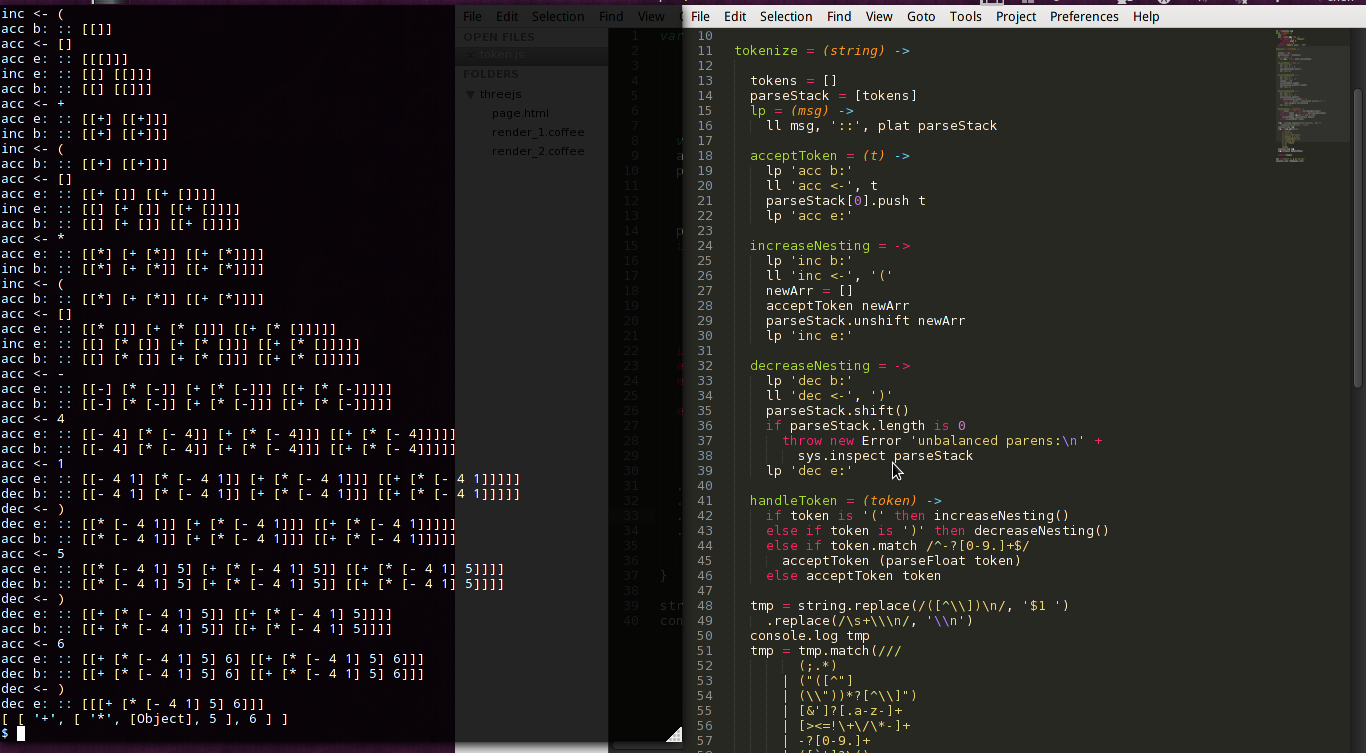1366x753 pixels.
Task: Click the terminal '$' prompt
Action: point(5,734)
